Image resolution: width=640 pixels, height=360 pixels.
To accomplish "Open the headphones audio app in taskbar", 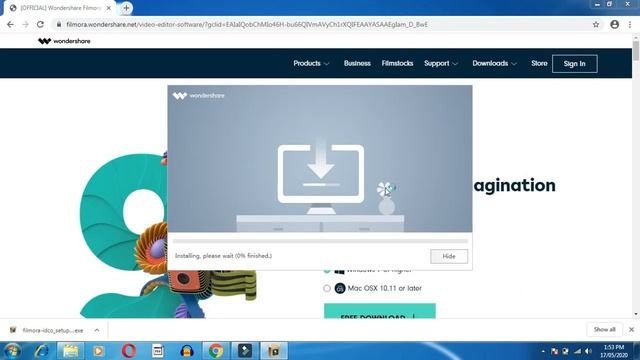I will click(187, 351).
